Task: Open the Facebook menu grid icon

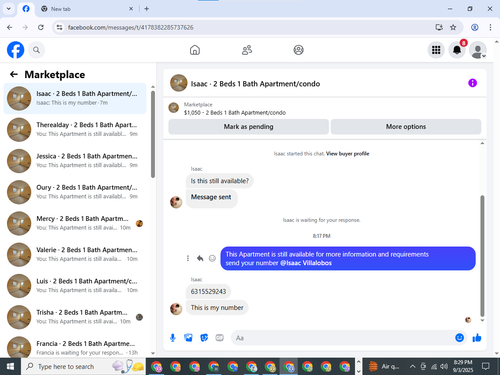Action: coord(436,50)
